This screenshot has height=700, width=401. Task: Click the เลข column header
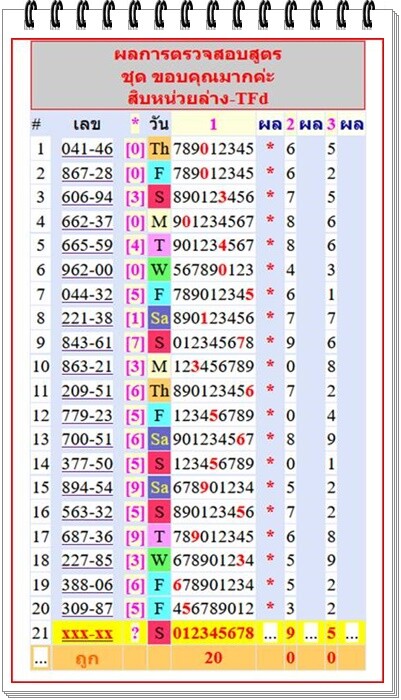pos(87,124)
